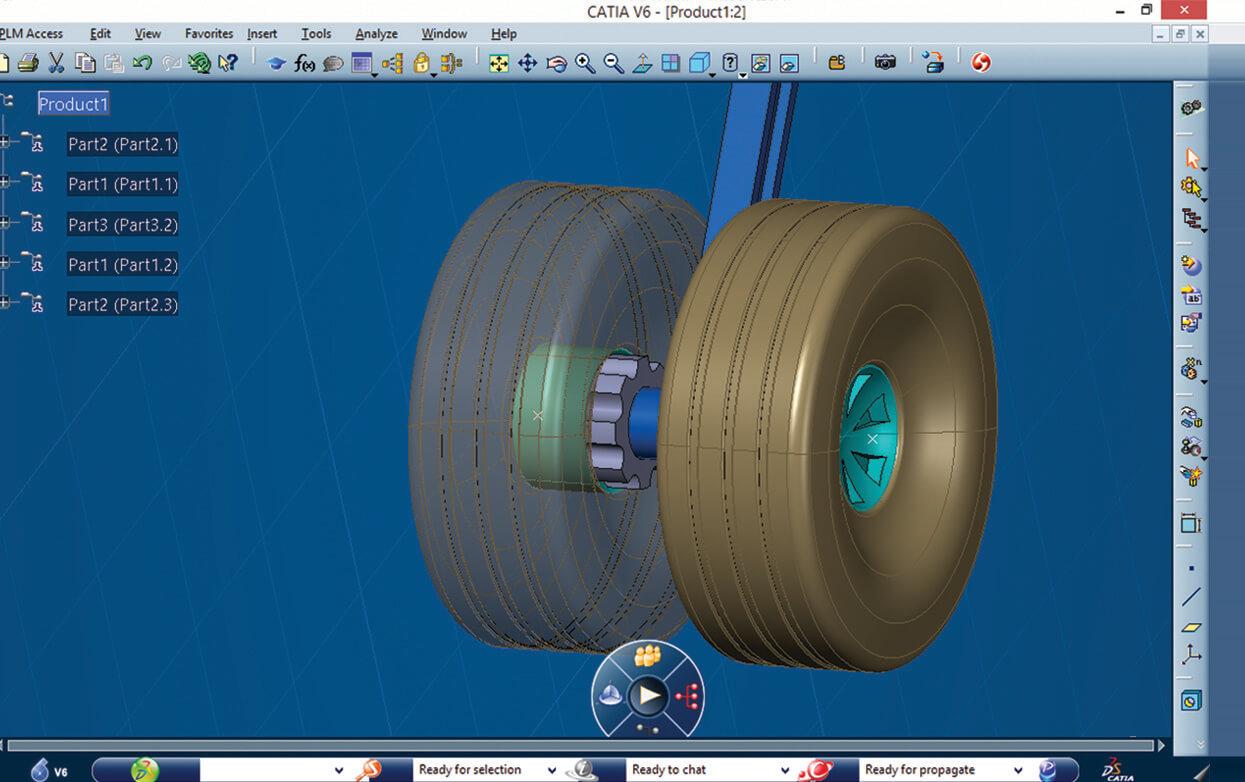Click the Plane tool in right toolbar
This screenshot has width=1245, height=782.
1191,627
